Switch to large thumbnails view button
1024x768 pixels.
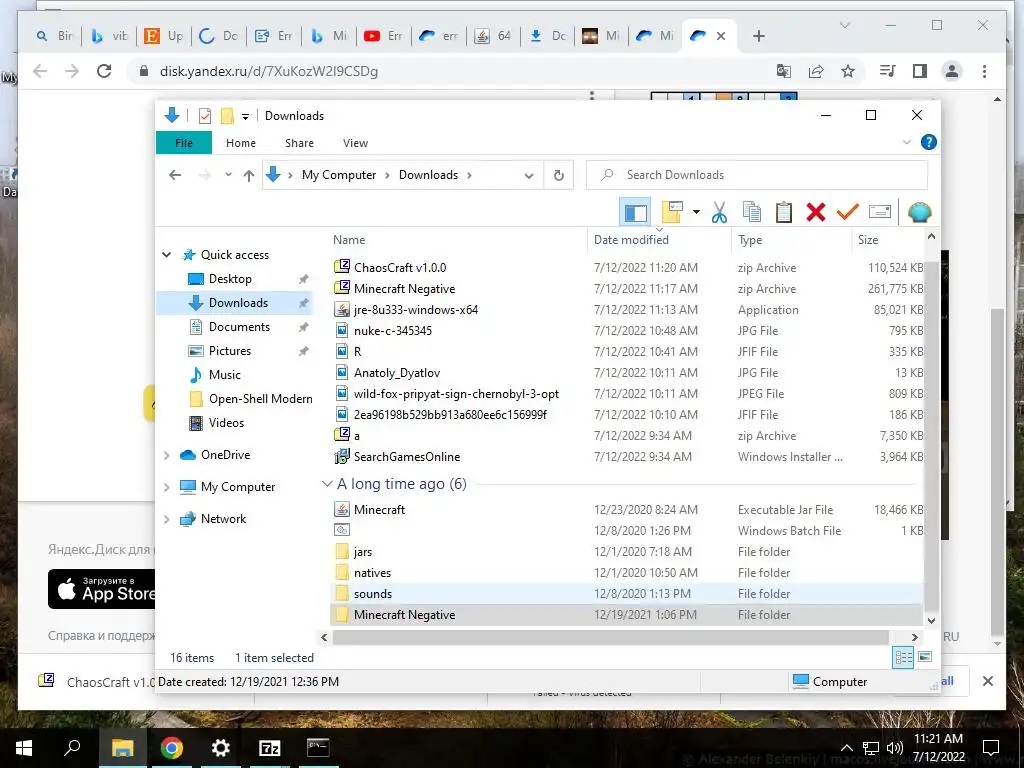pyautogui.click(x=925, y=657)
